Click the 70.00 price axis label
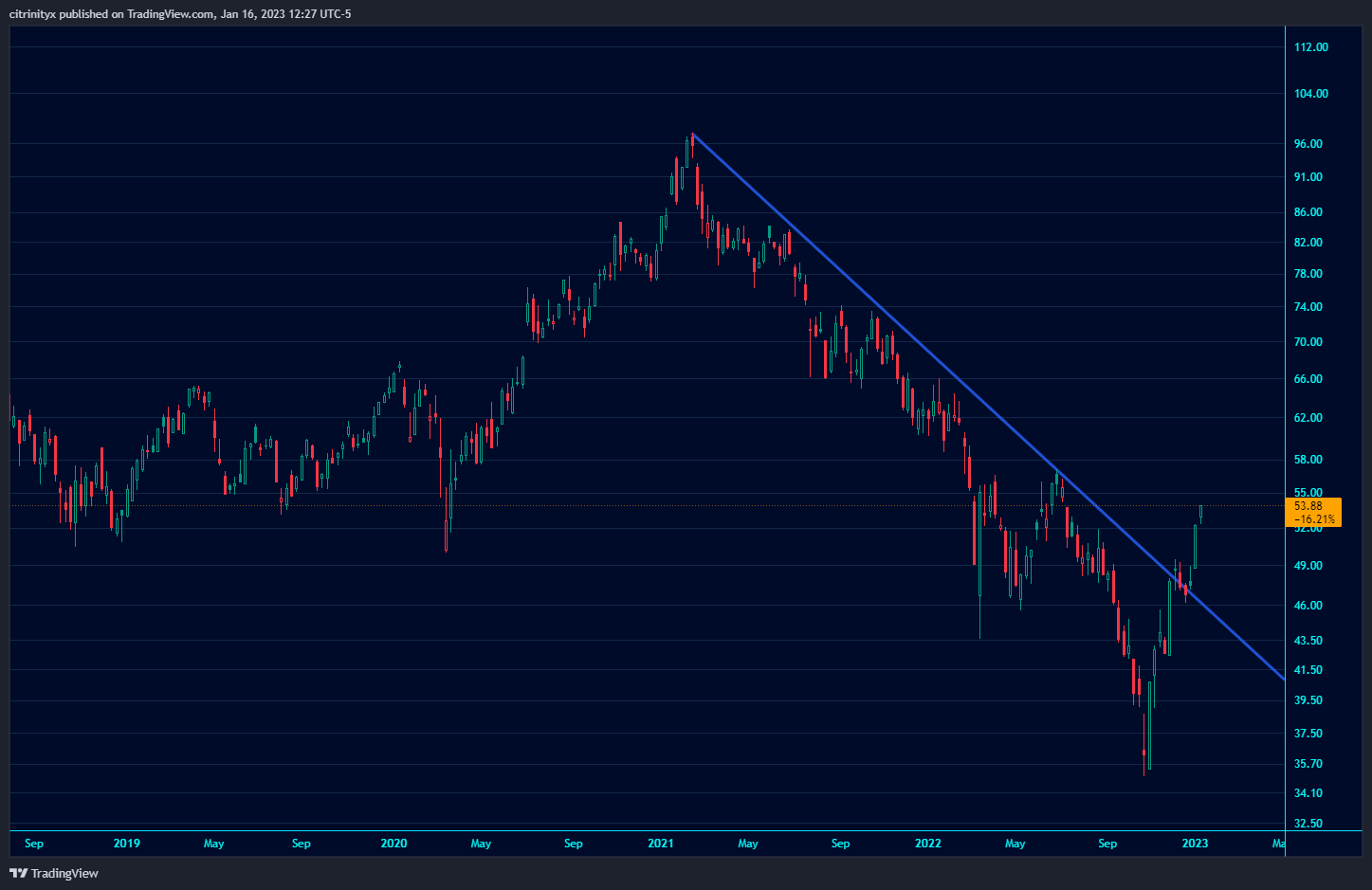1372x890 pixels. point(1308,342)
